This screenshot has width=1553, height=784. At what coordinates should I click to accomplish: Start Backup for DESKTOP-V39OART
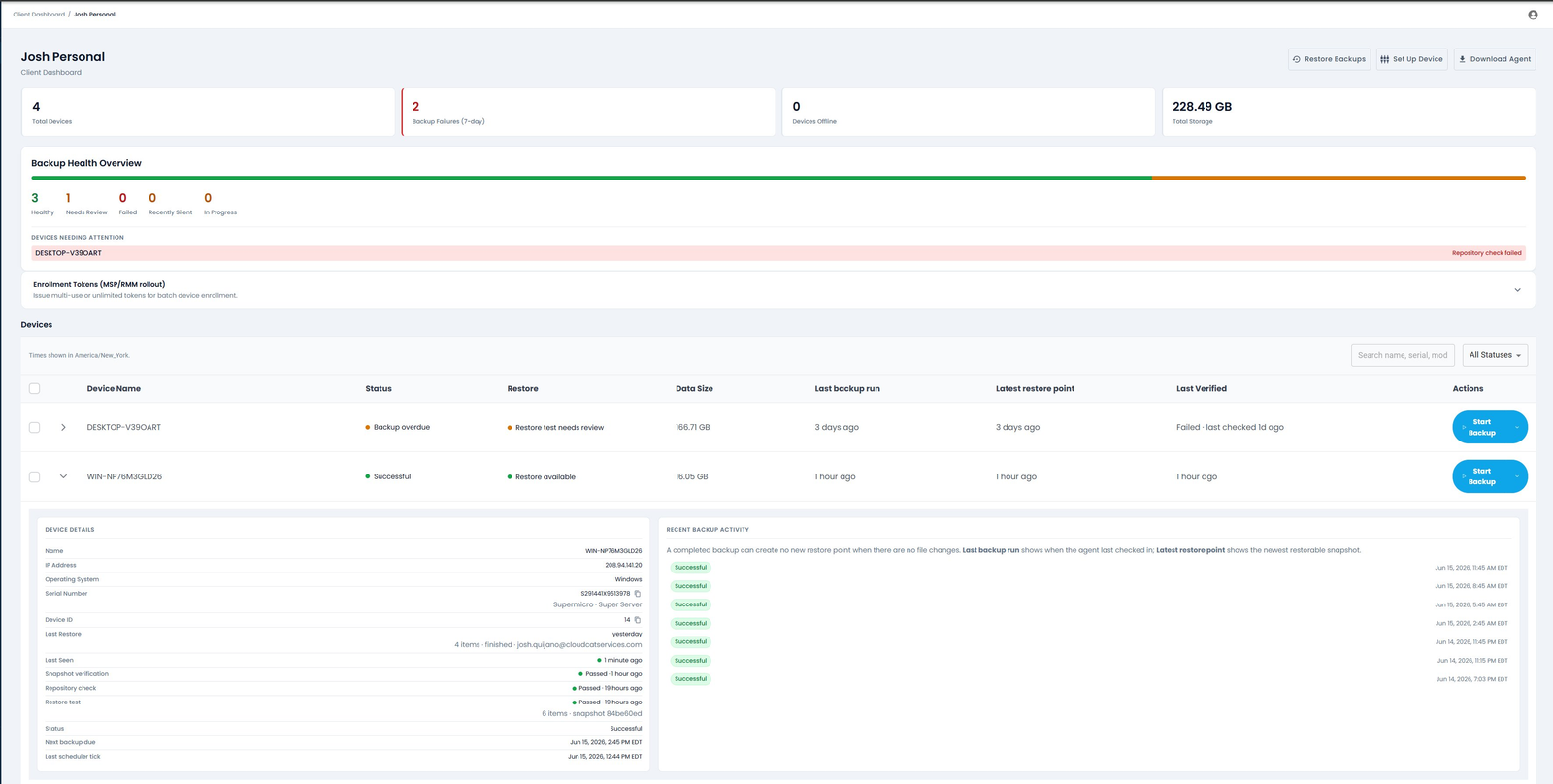coord(1481,427)
